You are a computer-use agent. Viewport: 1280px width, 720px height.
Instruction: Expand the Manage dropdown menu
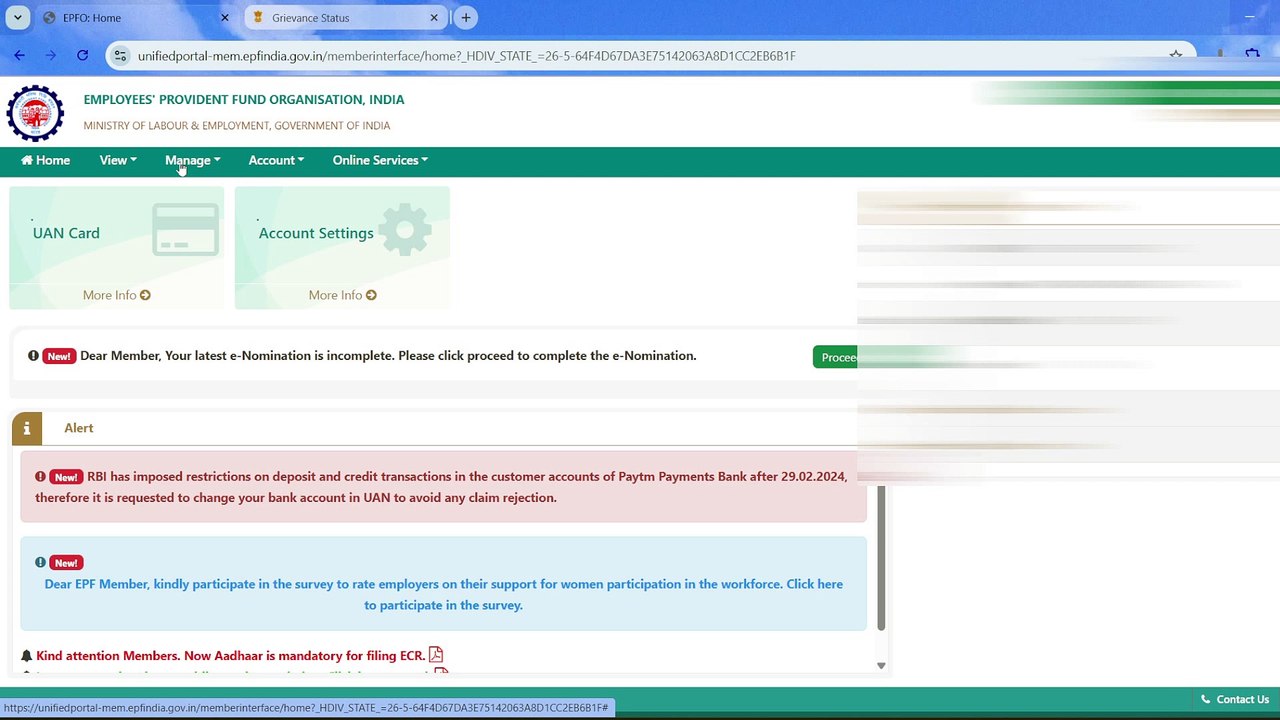coord(193,160)
